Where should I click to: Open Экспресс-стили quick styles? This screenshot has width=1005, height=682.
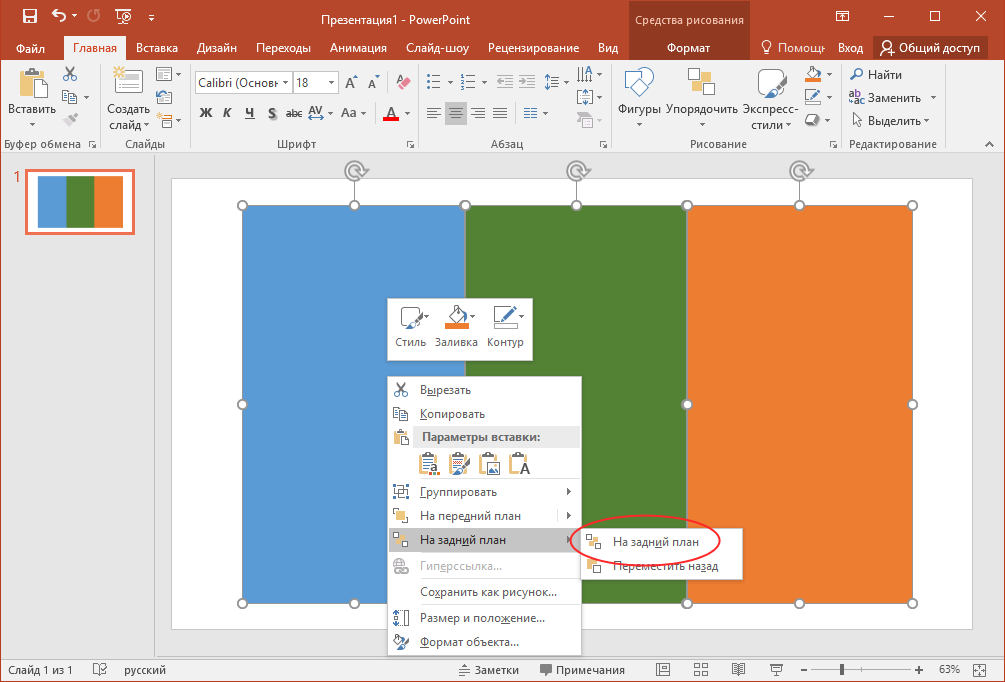pos(770,99)
